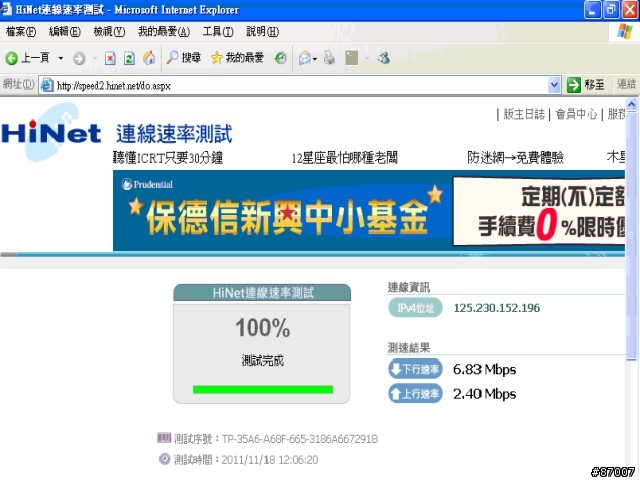Click the History clock icon

(x=280, y=59)
